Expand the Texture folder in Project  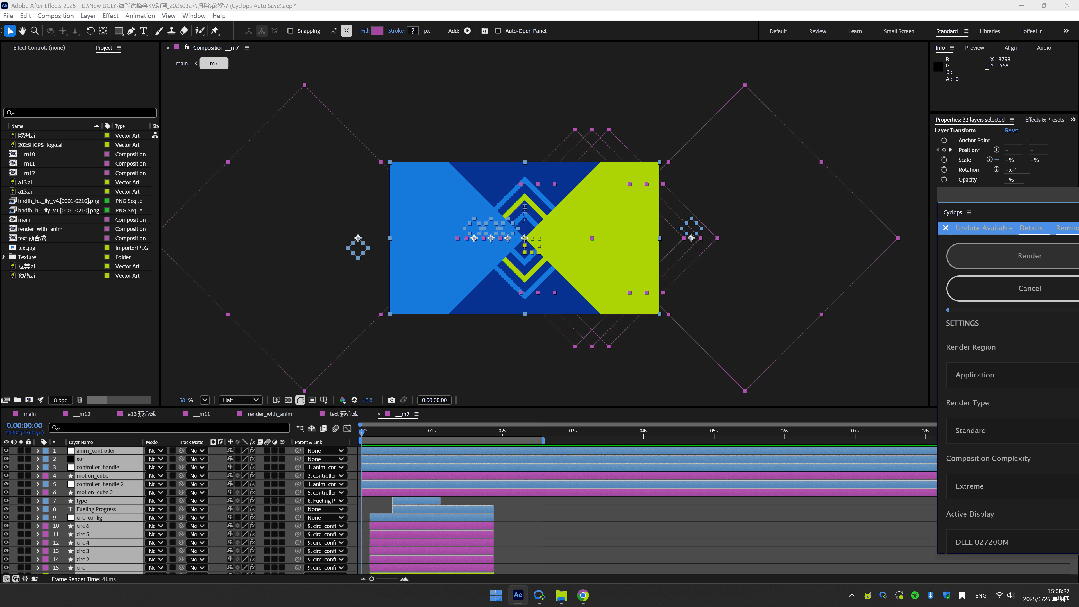(x=4, y=257)
